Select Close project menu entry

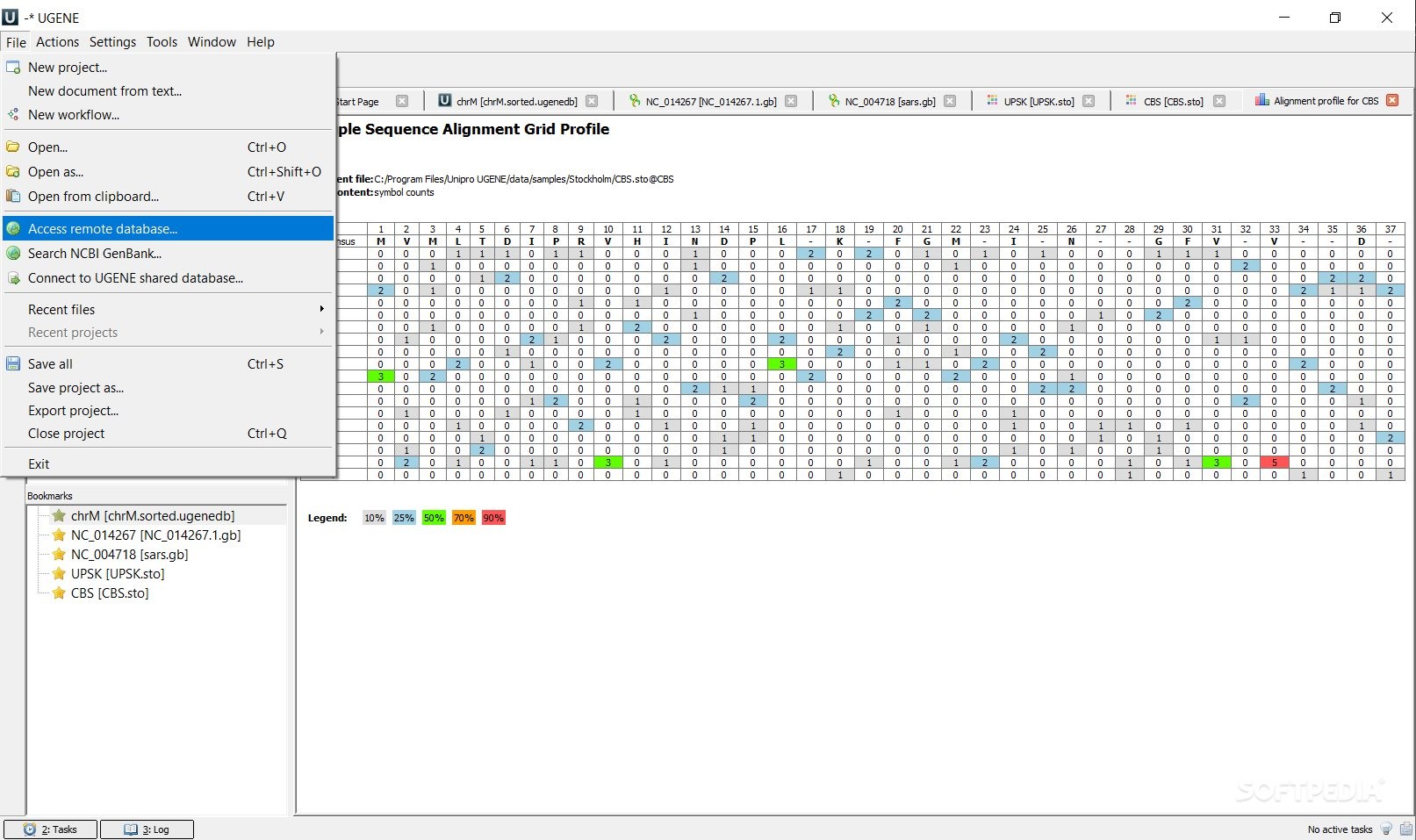coord(169,434)
